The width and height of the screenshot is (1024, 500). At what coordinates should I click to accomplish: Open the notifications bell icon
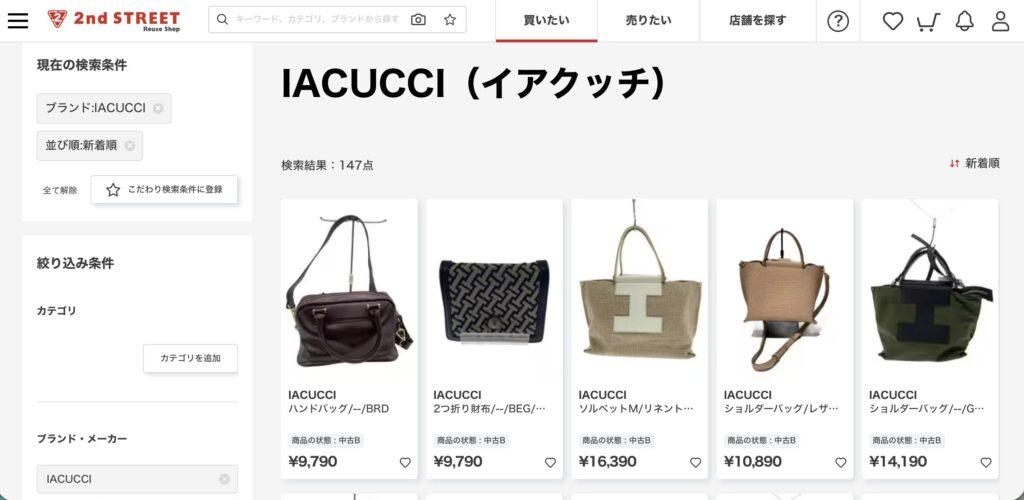pos(964,21)
